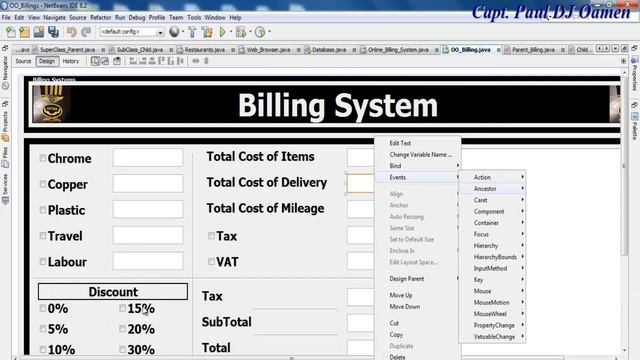The image size is (640, 360).
Task: Select the 5% discount checkbox
Action: click(42, 329)
